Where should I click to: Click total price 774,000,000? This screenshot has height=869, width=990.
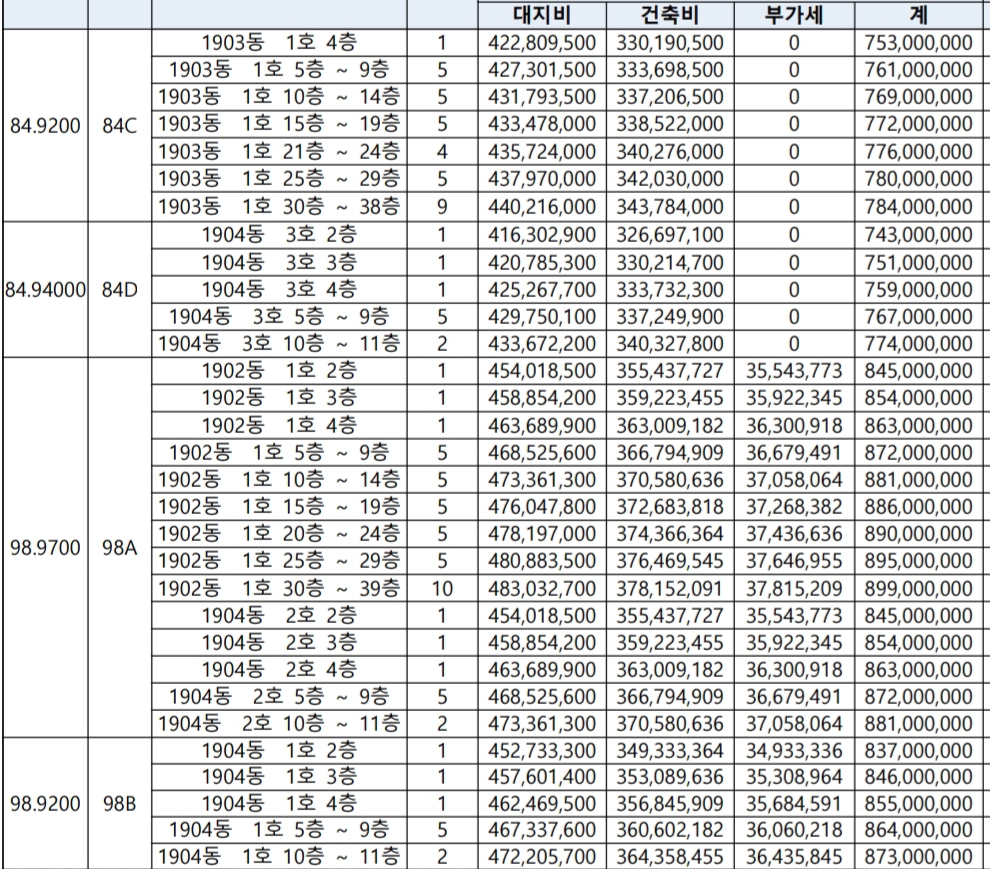(919, 344)
